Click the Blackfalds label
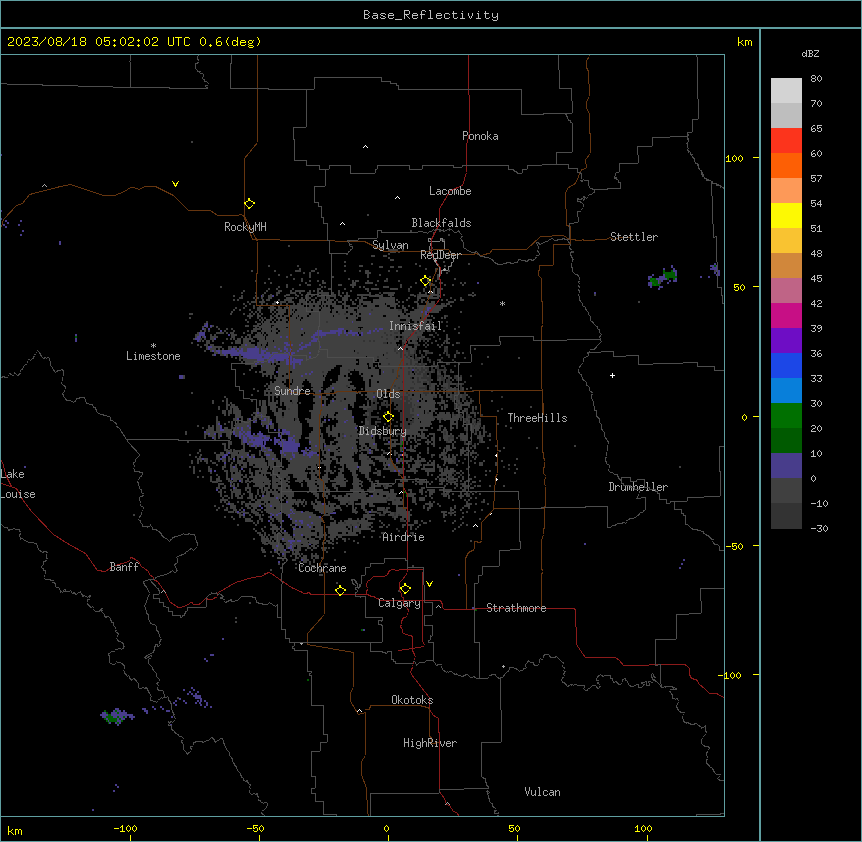 point(441,223)
